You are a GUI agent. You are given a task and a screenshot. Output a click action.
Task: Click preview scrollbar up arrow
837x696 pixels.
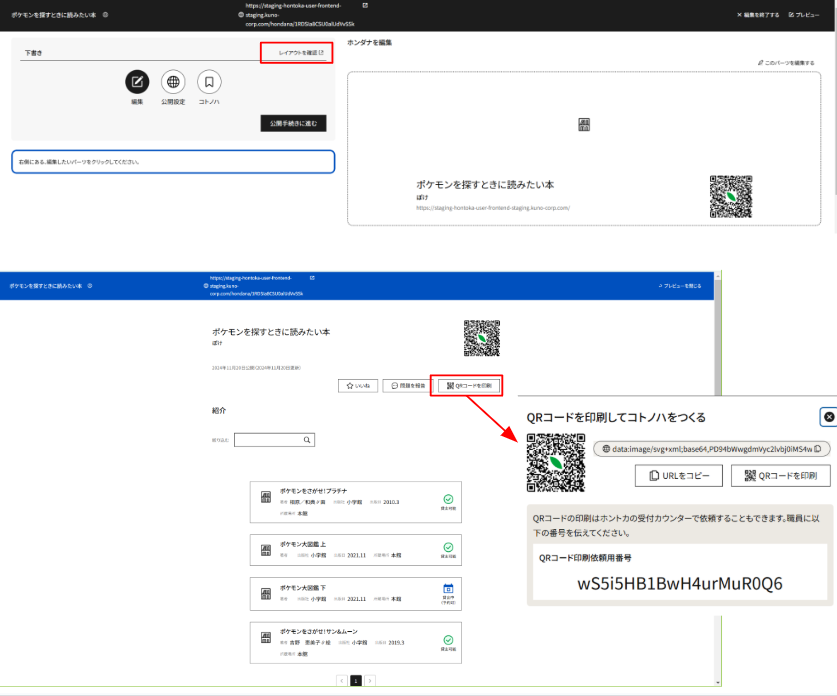[718, 276]
